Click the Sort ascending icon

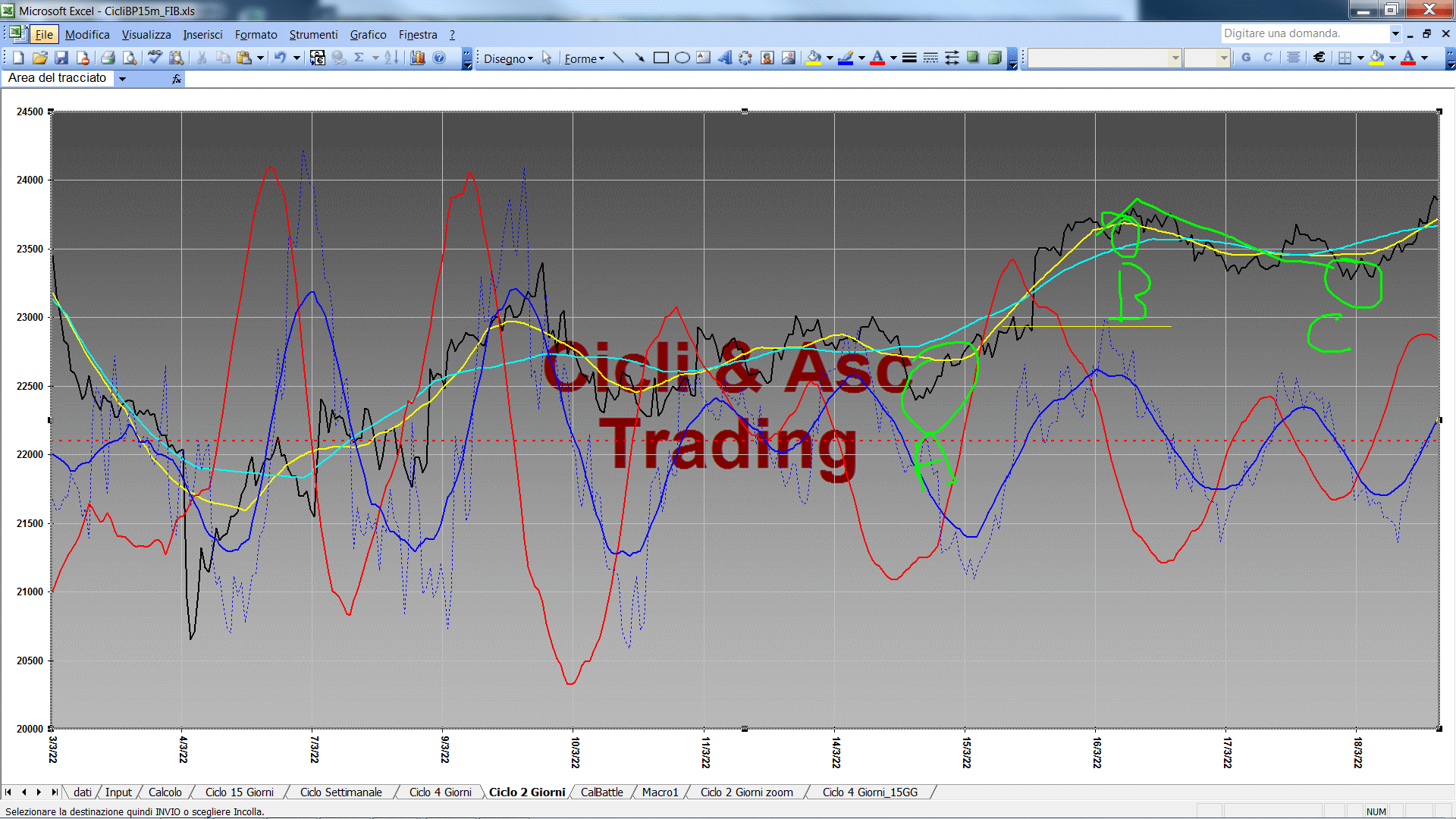(391, 58)
